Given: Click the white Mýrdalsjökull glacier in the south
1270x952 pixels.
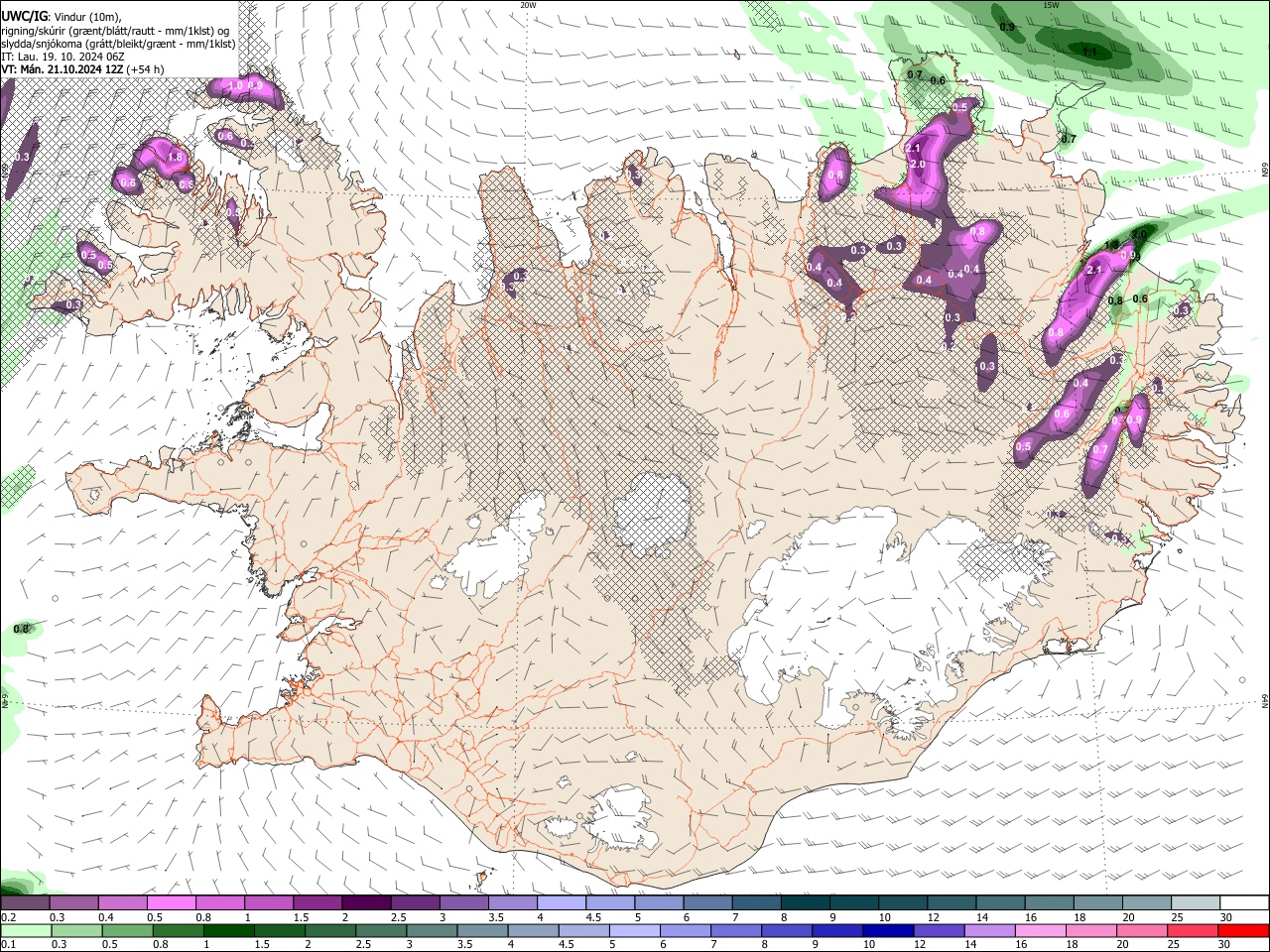Looking at the screenshot, I should [620, 819].
